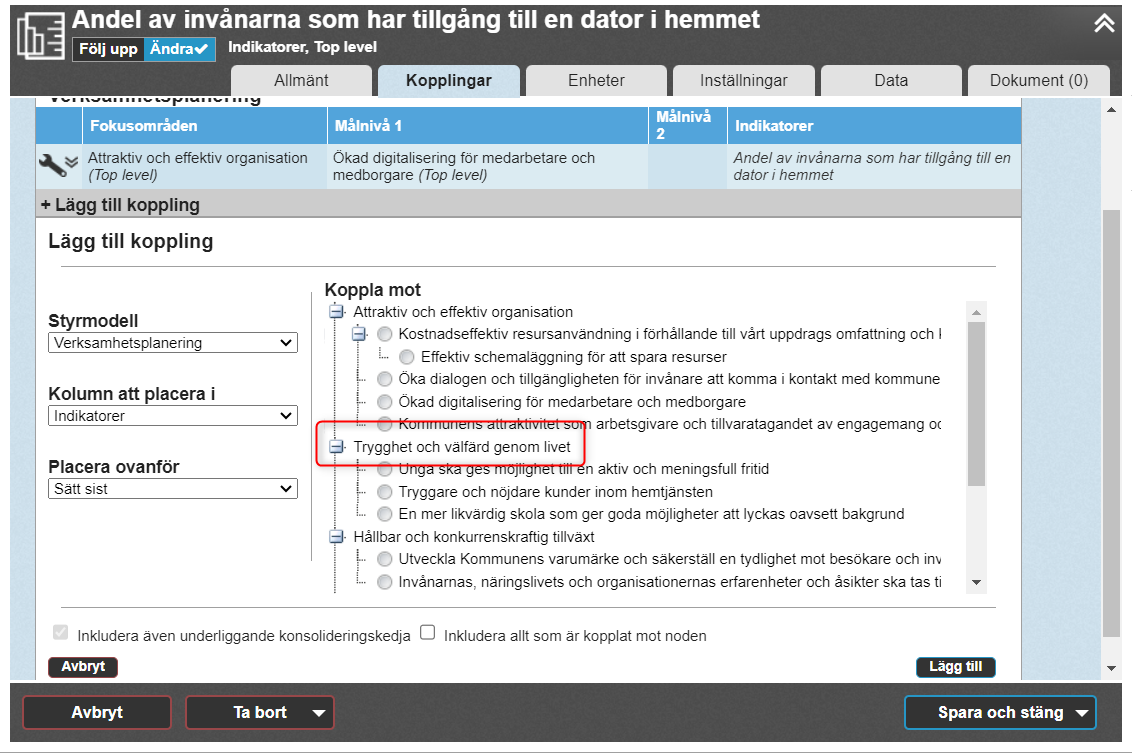Click the indicator chart icon in the header
The width and height of the screenshot is (1132, 753).
click(x=40, y=35)
